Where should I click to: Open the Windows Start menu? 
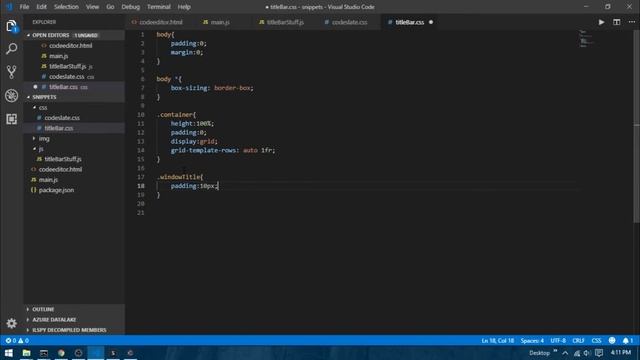coord(9,353)
